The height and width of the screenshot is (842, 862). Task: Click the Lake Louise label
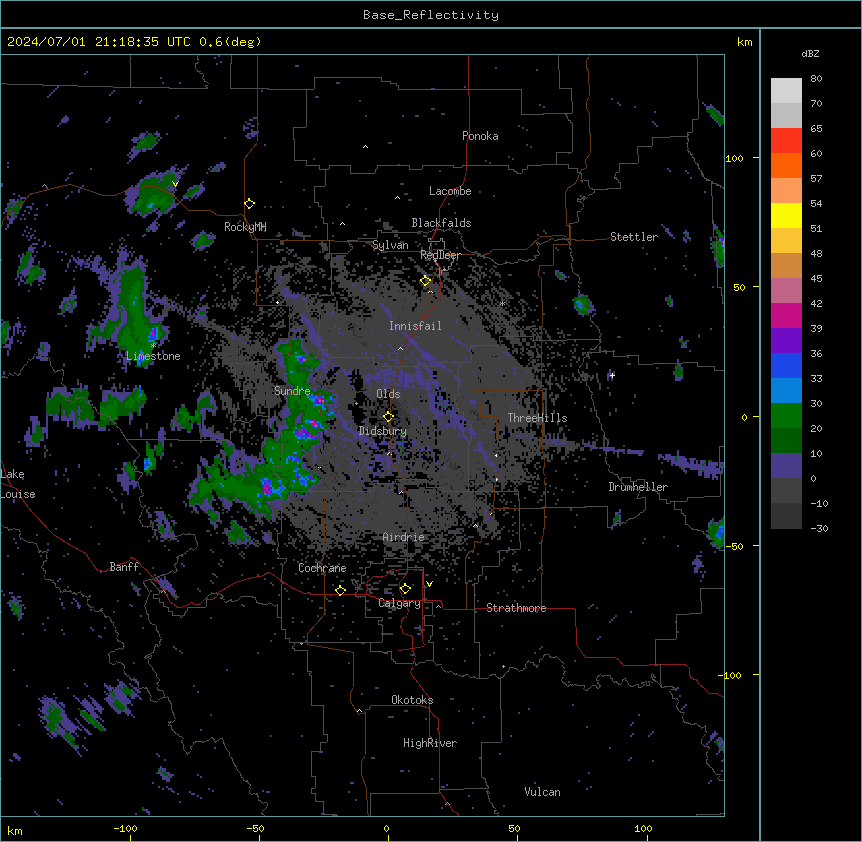coord(18,484)
